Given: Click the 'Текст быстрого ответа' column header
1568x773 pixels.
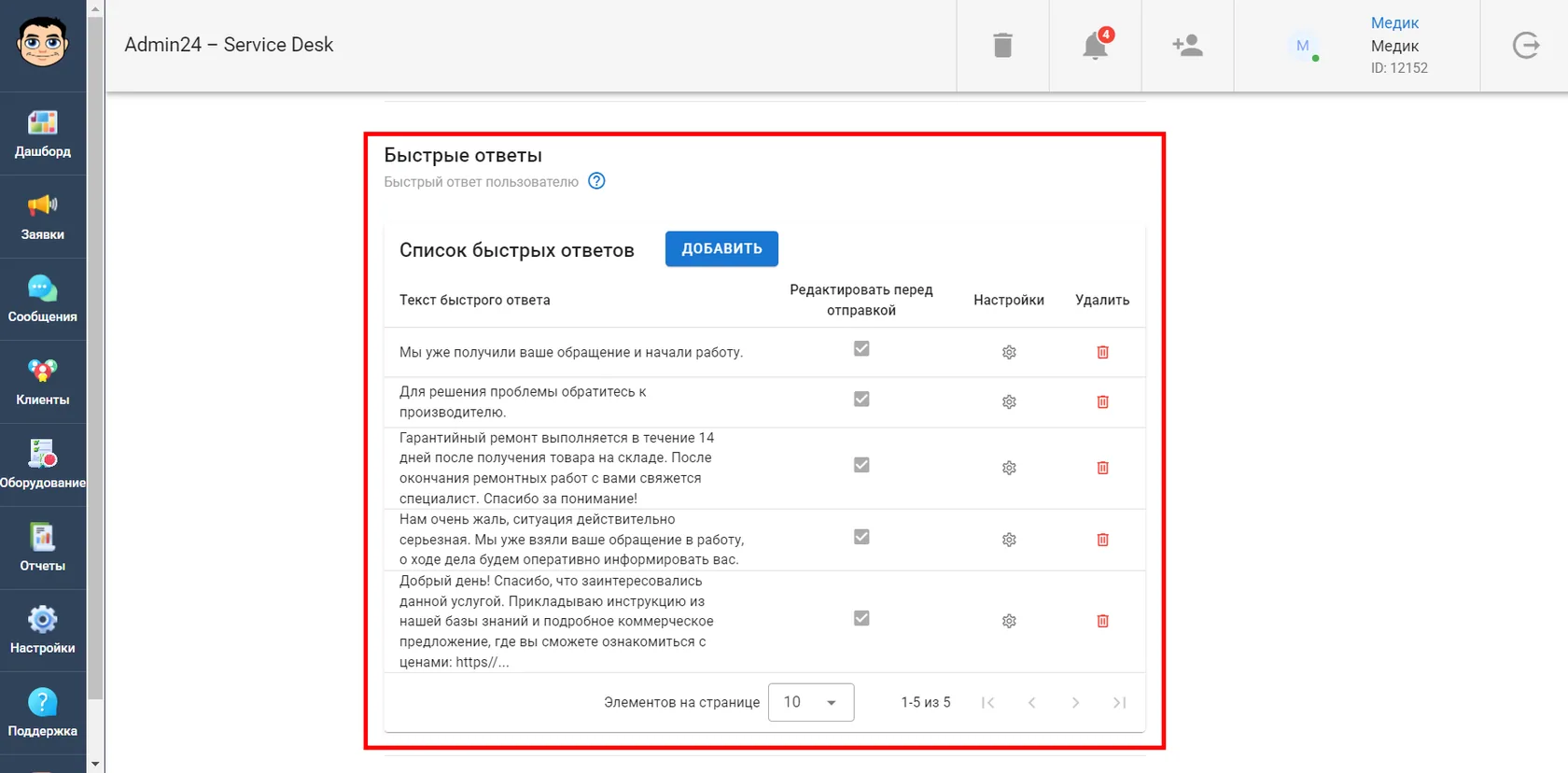Looking at the screenshot, I should pos(475,300).
